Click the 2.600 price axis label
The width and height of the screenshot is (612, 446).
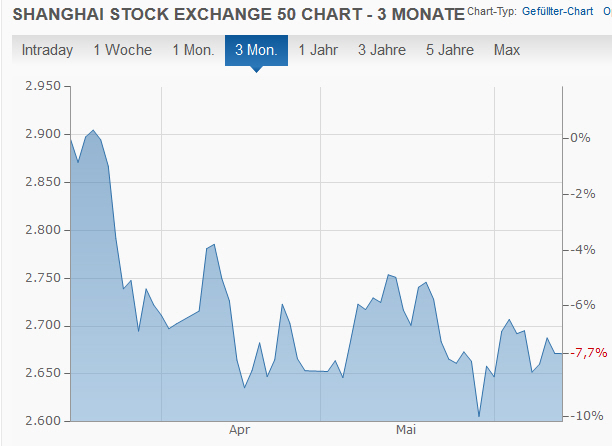[42, 421]
